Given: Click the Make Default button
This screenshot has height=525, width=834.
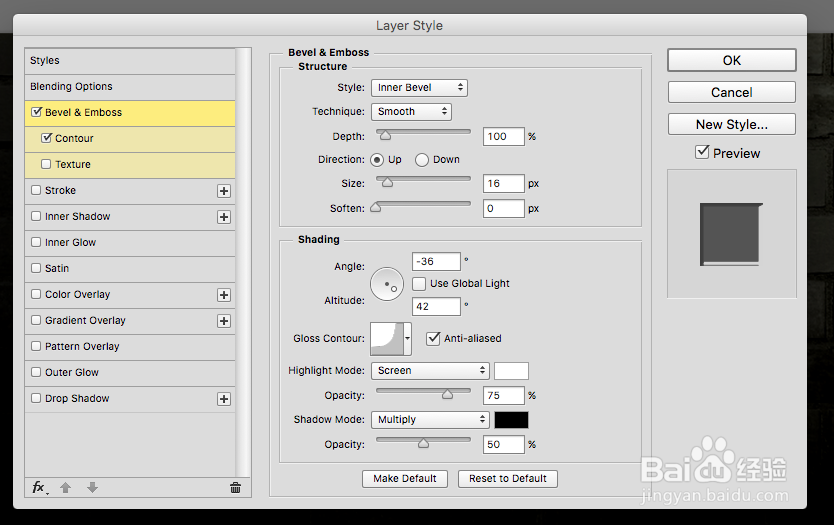Looking at the screenshot, I should pos(405,479).
